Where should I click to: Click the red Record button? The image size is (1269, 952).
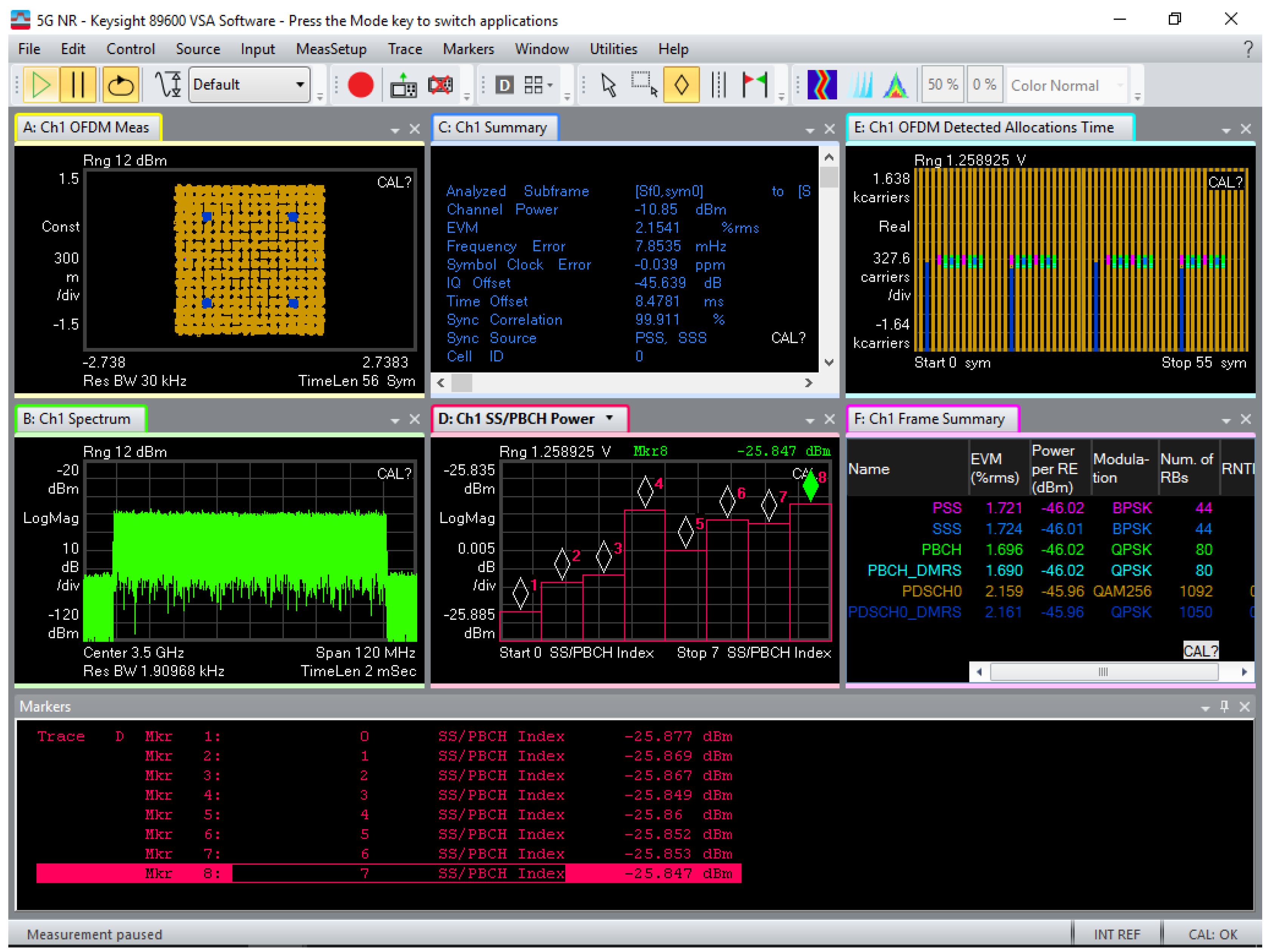pos(360,85)
